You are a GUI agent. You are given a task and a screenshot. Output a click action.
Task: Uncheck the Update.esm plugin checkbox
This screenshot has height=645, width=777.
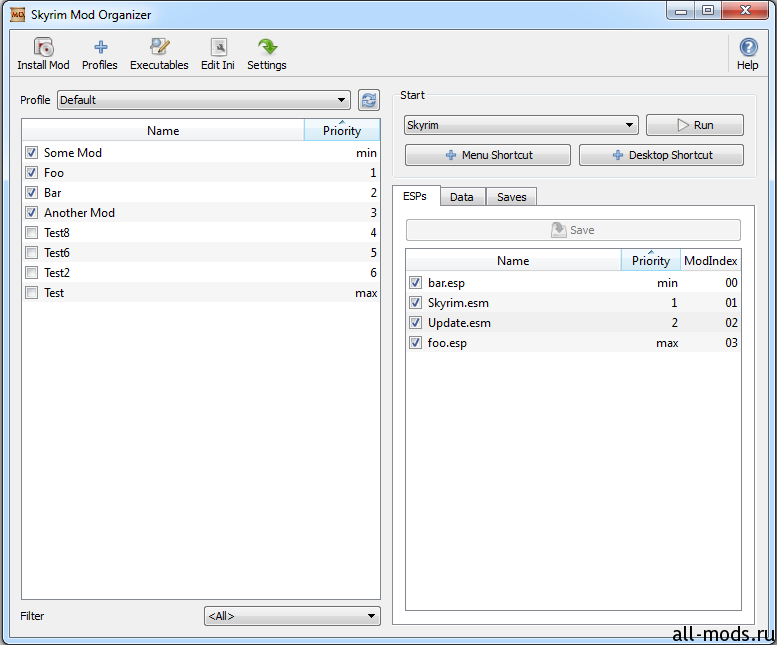tap(415, 323)
